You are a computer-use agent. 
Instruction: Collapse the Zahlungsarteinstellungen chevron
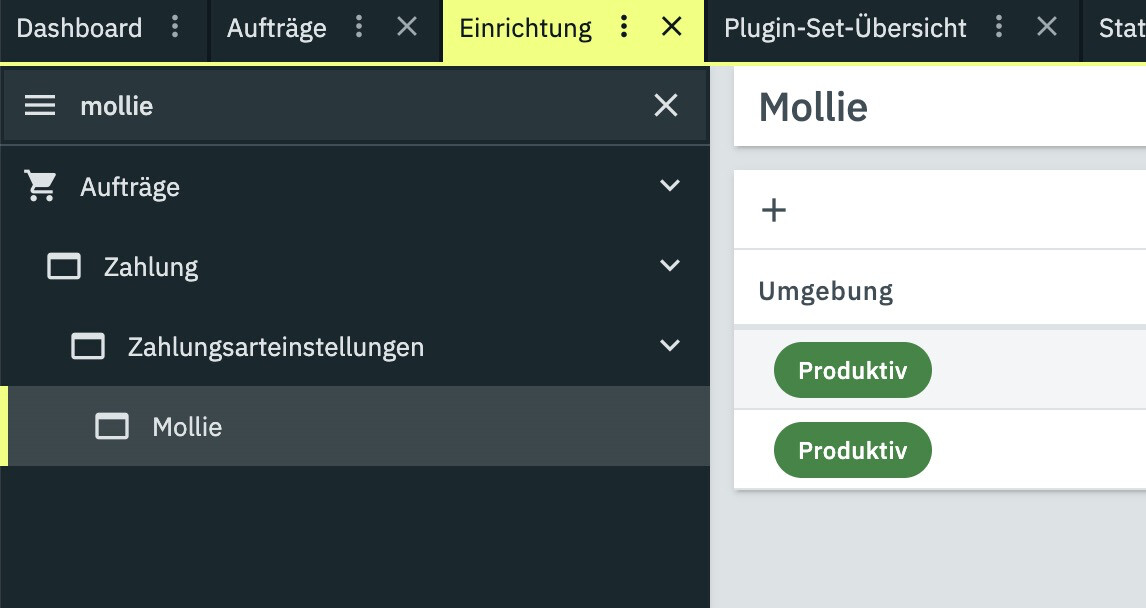[670, 345]
